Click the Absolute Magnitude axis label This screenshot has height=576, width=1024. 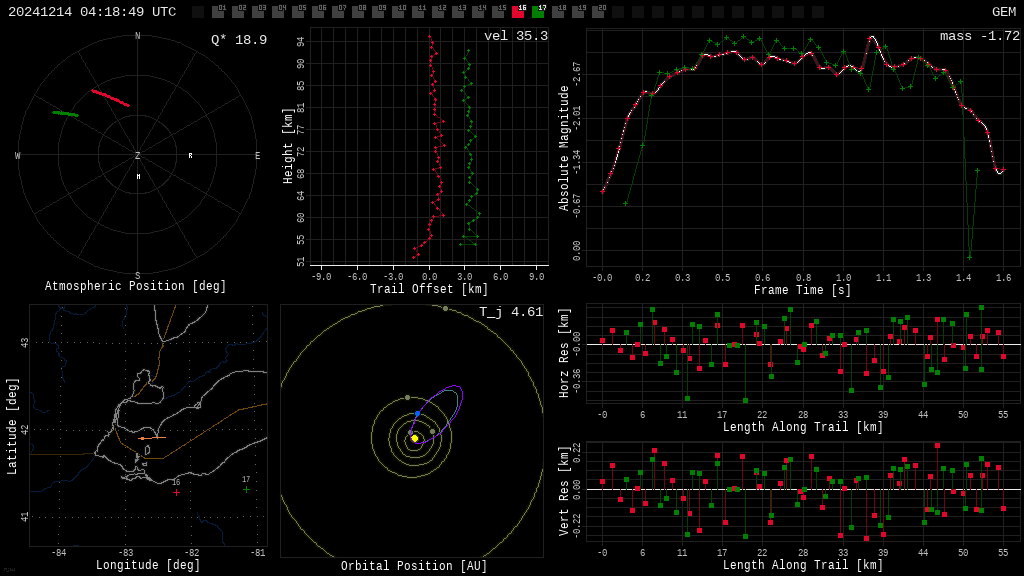(x=564, y=148)
